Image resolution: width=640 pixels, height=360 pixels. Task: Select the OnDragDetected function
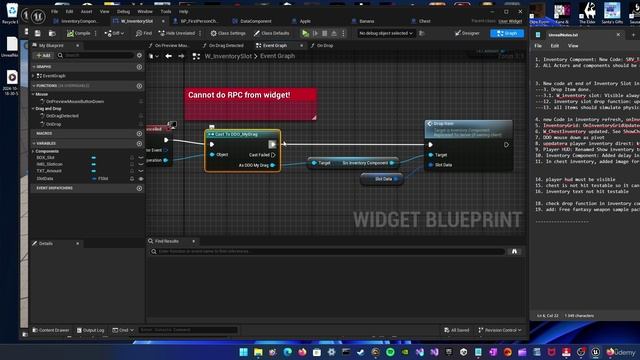62,116
